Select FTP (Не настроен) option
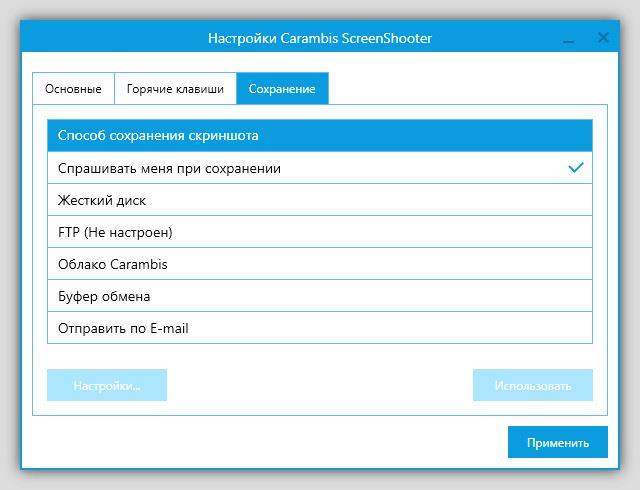Screen dimensions: 640x490 [320, 232]
